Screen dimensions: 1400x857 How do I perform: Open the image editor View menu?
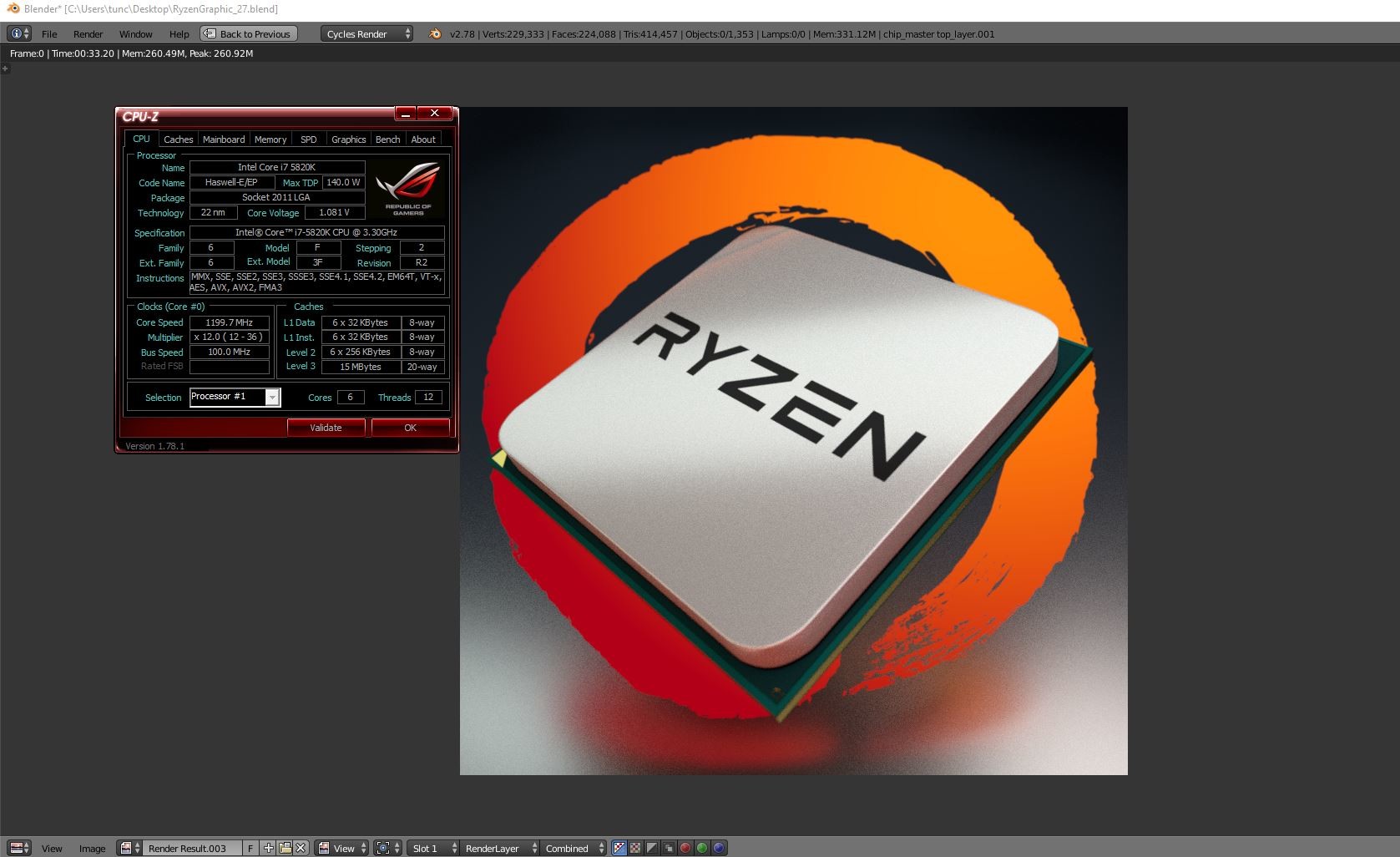pos(52,849)
